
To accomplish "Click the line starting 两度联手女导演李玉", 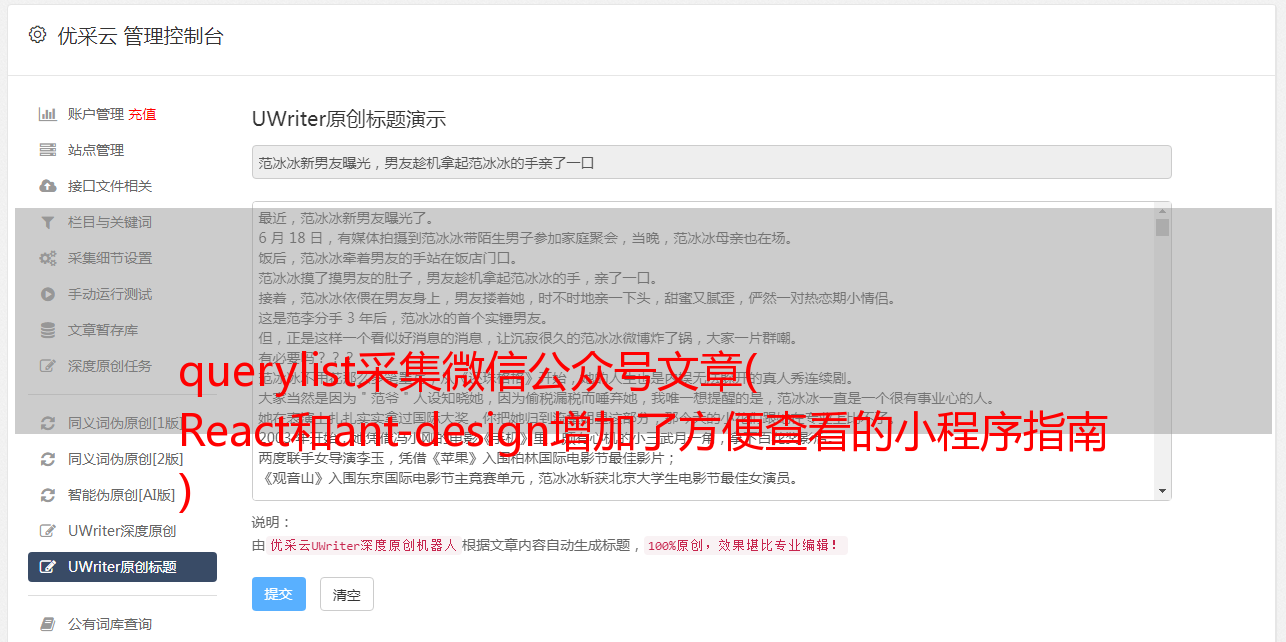I will (467, 458).
